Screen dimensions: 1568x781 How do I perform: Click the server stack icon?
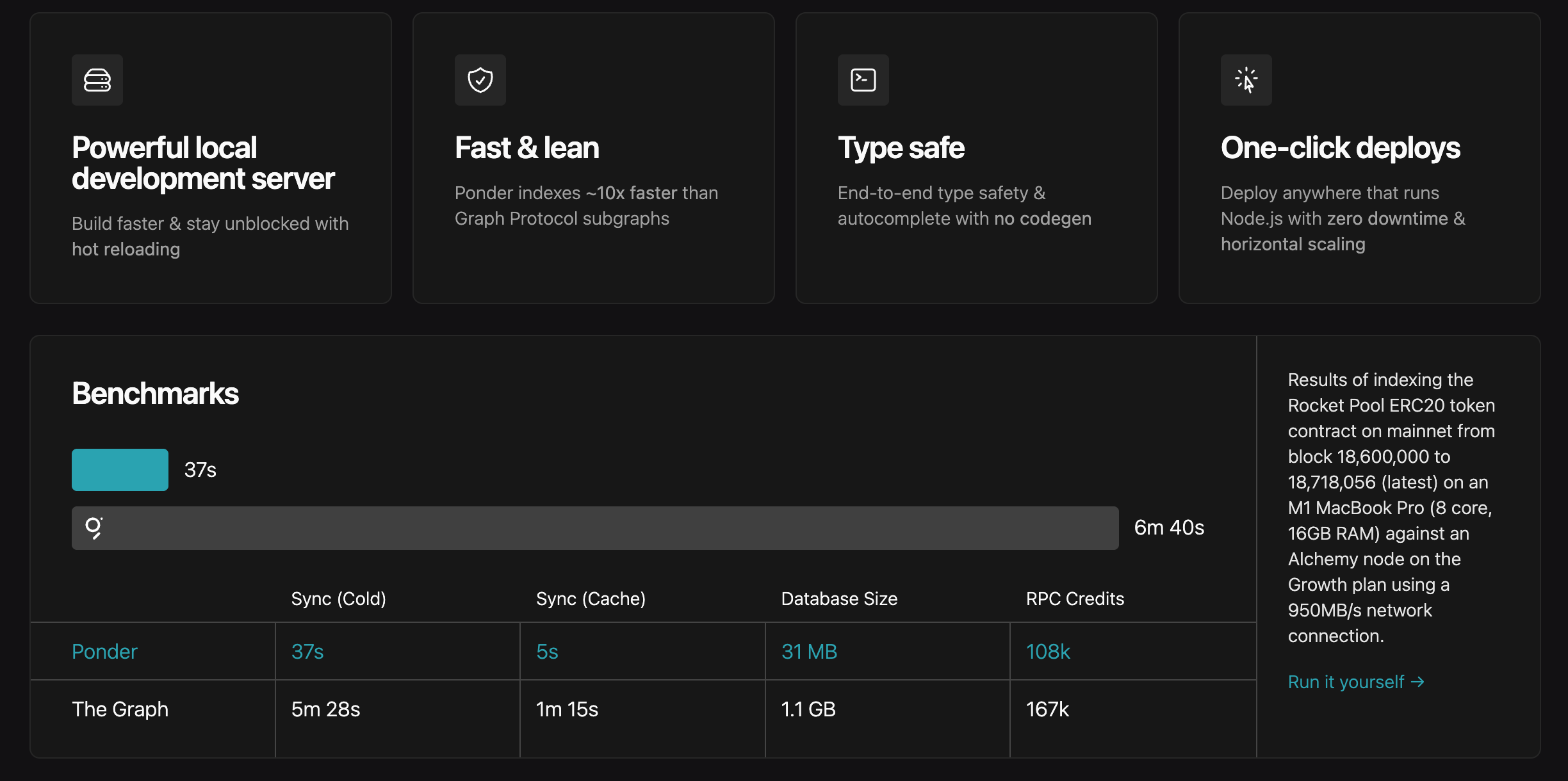click(97, 80)
